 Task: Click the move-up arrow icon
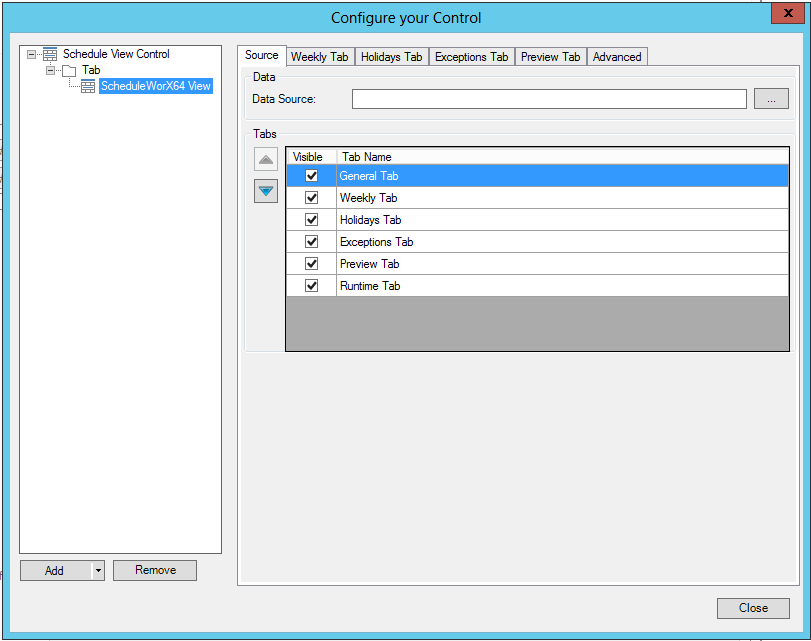point(266,160)
